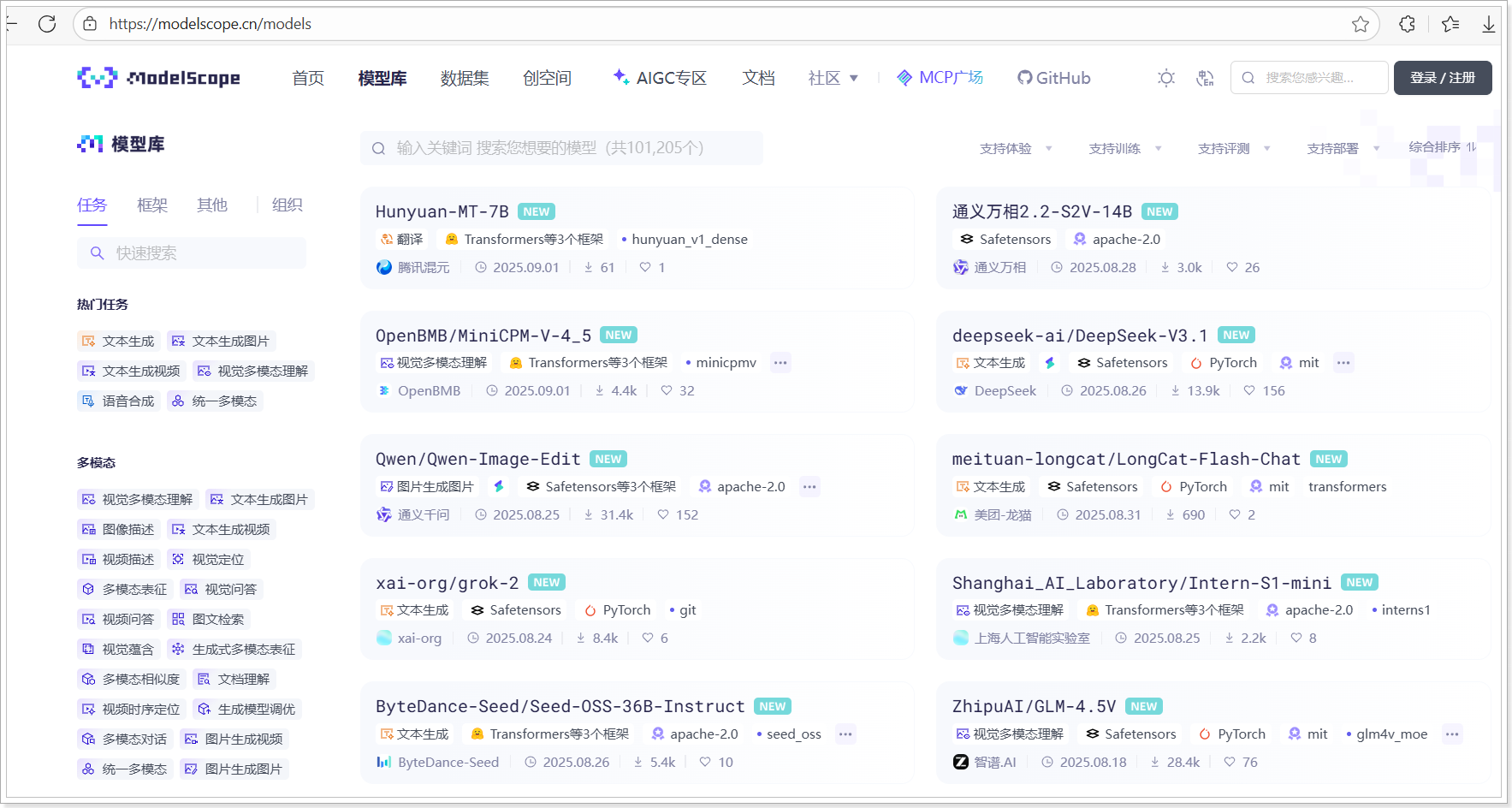This screenshot has height=808, width=1512.
Task: Click the 登录 / 注册 button
Action: (1443, 78)
